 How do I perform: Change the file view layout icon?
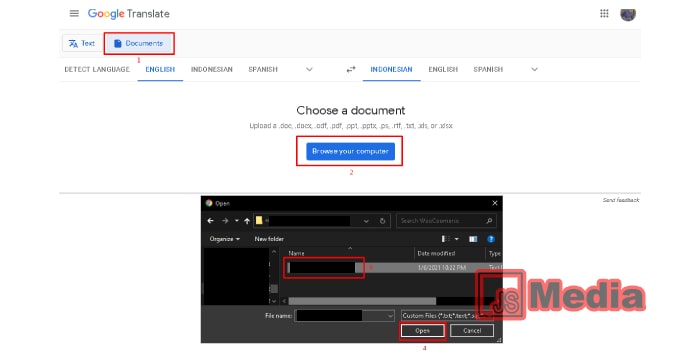point(446,239)
